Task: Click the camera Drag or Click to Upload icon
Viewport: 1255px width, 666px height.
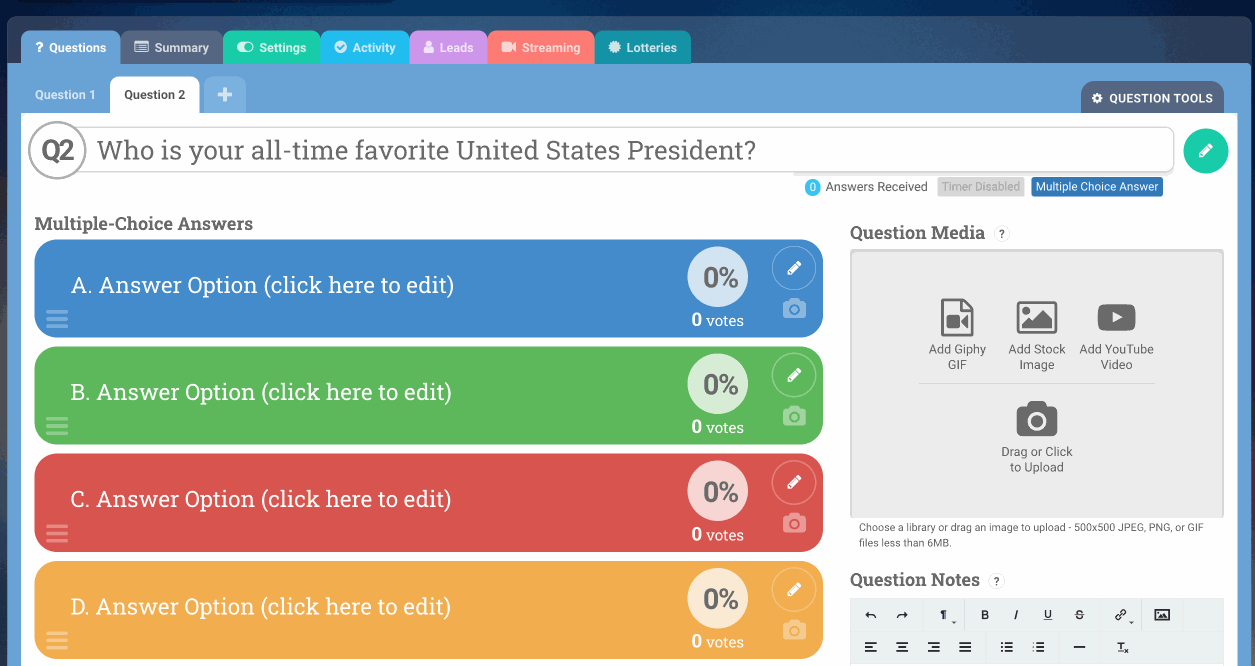Action: click(x=1037, y=419)
